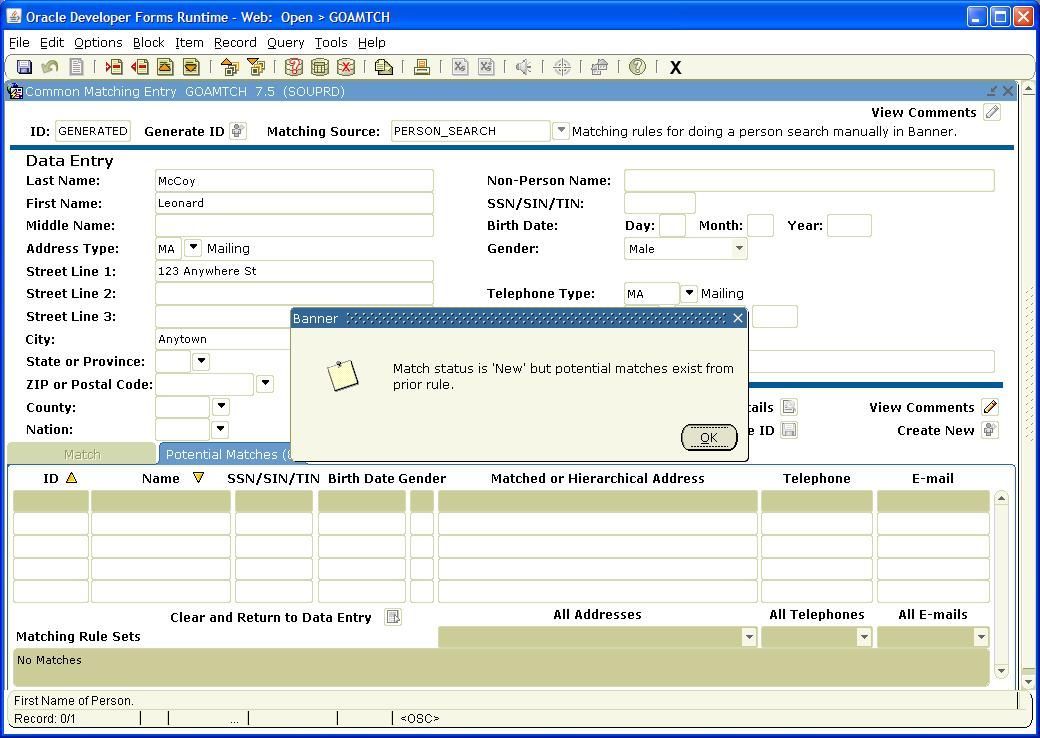The width and height of the screenshot is (1040, 738).
Task: Click the Create New icon
Action: pos(990,430)
